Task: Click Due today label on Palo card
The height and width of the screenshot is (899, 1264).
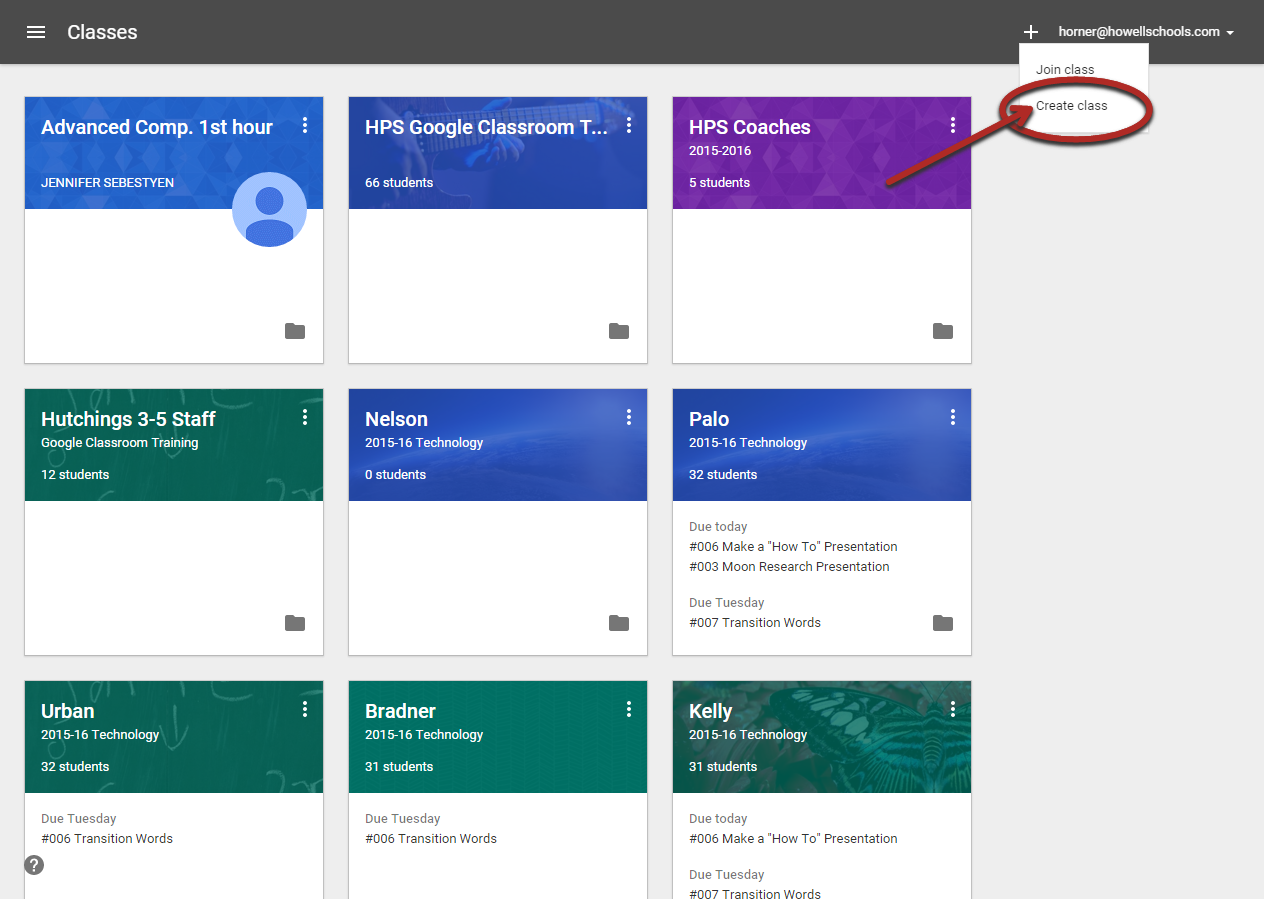Action: (718, 527)
